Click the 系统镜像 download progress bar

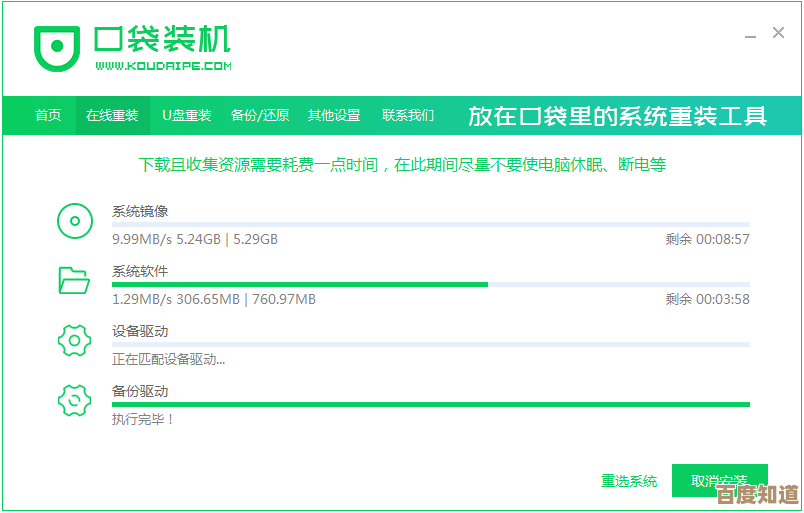coord(430,225)
